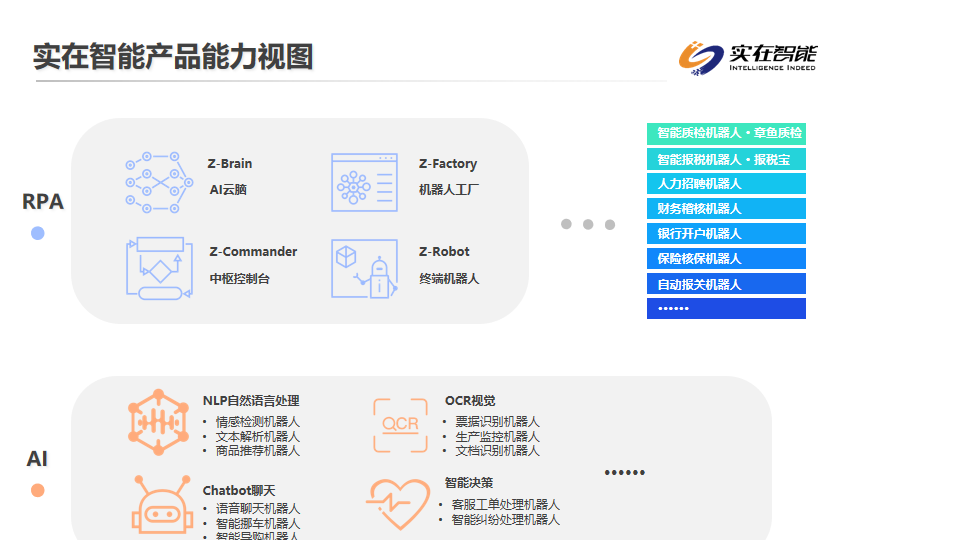Click the dark blue …… bar
960x540 pixels.
[x=726, y=309]
